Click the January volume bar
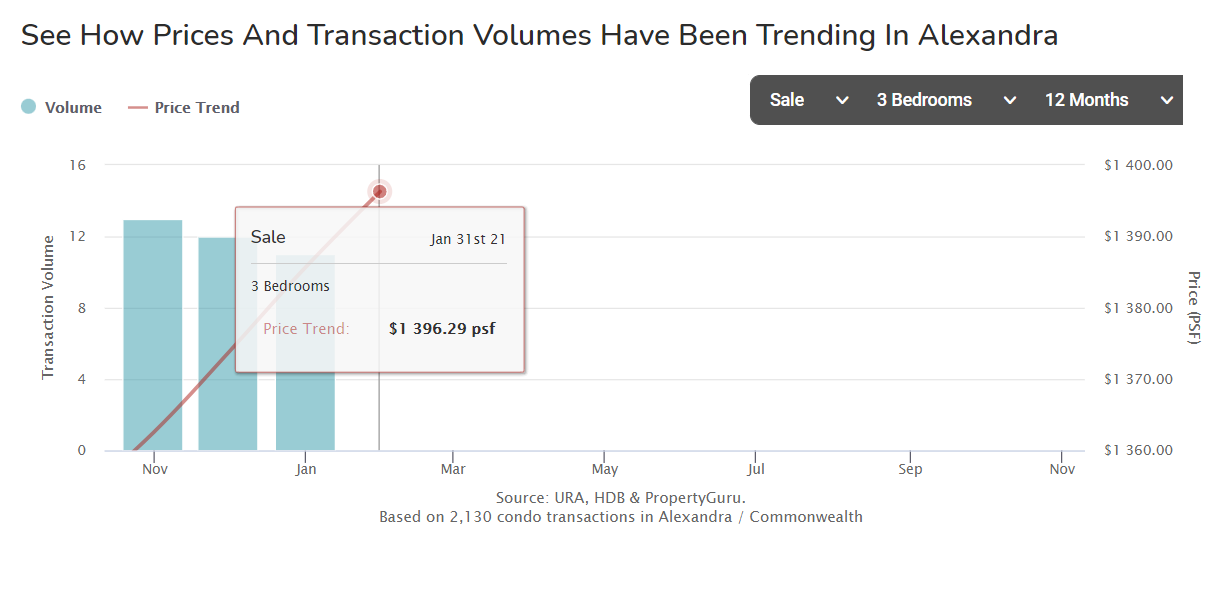Viewport: 1215px width, 602px height. (x=305, y=420)
